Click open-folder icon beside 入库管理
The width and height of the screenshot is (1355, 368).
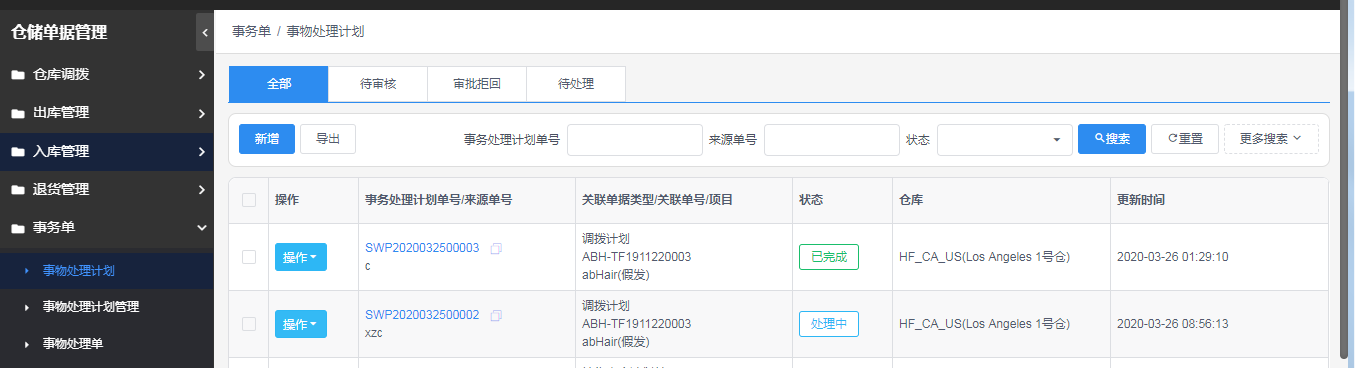pos(17,152)
